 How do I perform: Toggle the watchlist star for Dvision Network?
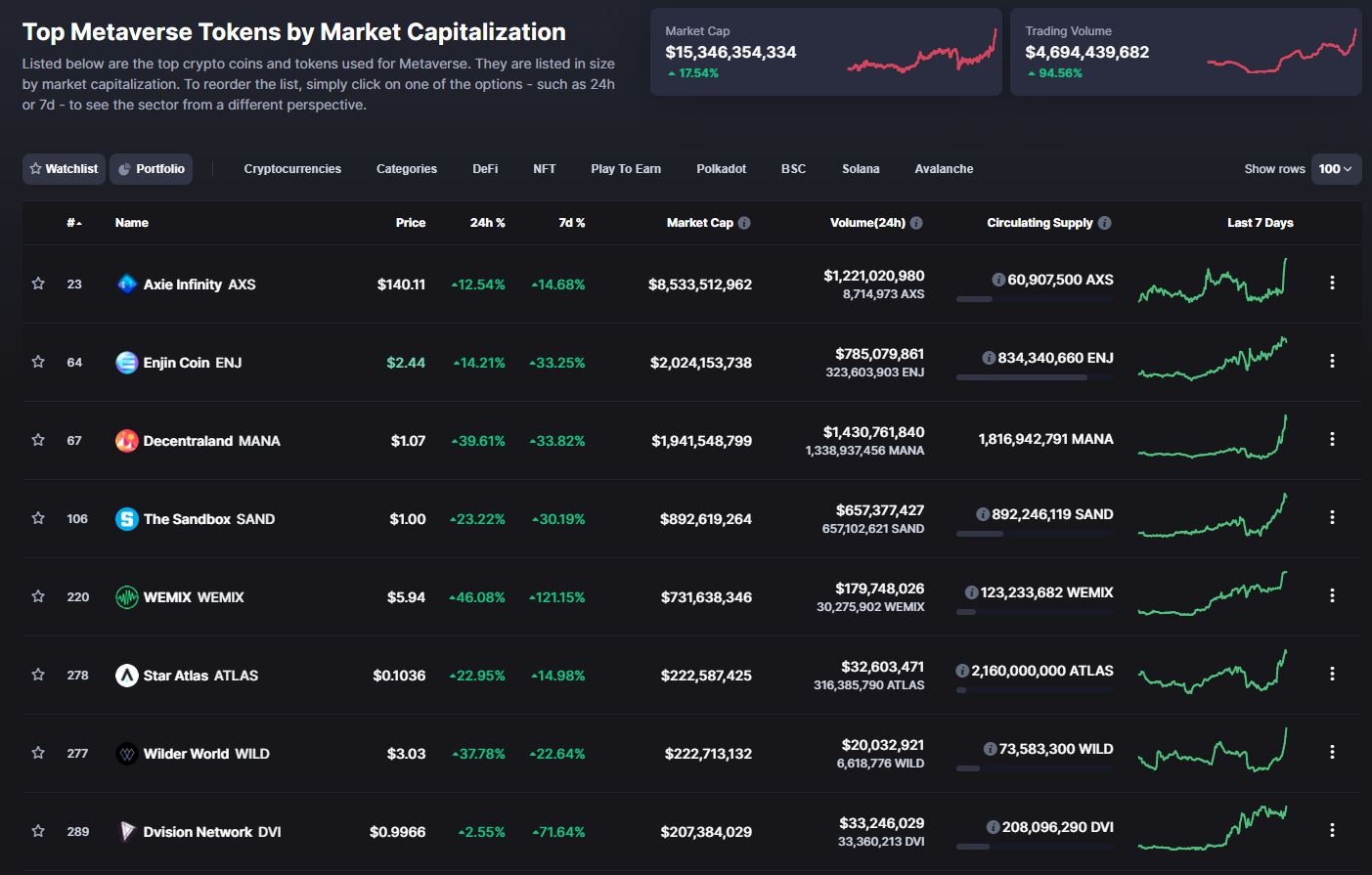click(38, 831)
